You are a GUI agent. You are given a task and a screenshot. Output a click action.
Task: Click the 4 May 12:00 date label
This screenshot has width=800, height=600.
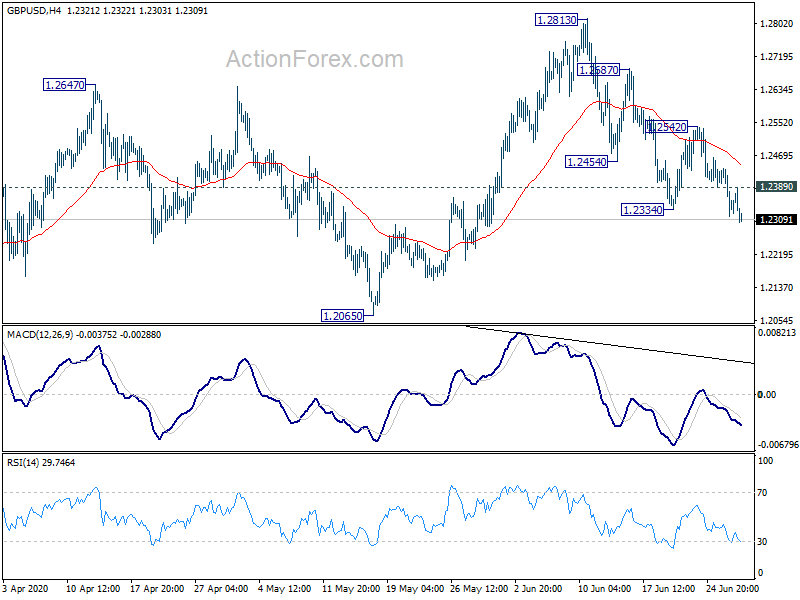pyautogui.click(x=284, y=589)
